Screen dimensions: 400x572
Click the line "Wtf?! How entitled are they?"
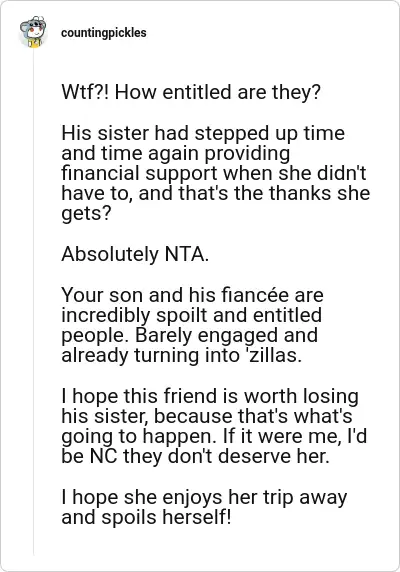[191, 92]
